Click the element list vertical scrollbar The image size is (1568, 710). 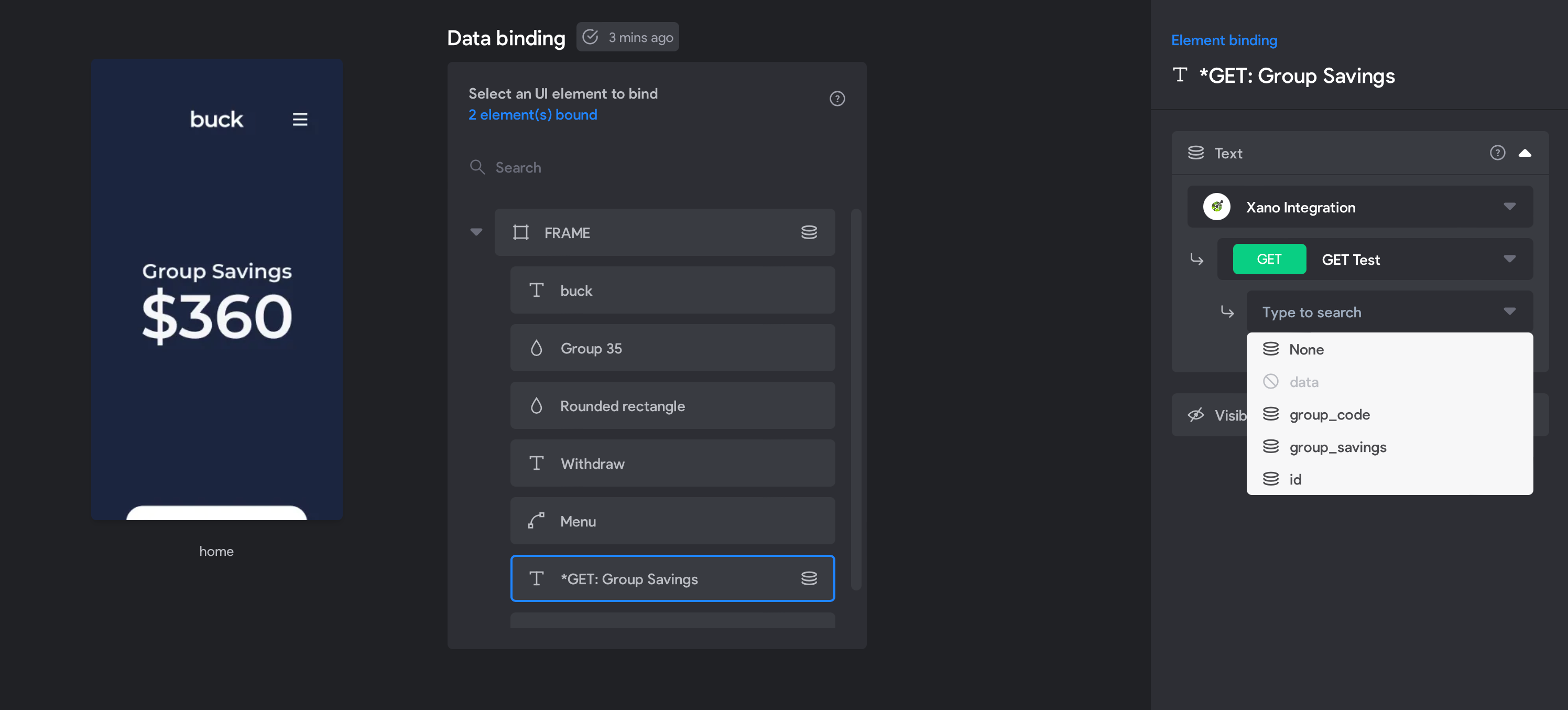tap(856, 399)
